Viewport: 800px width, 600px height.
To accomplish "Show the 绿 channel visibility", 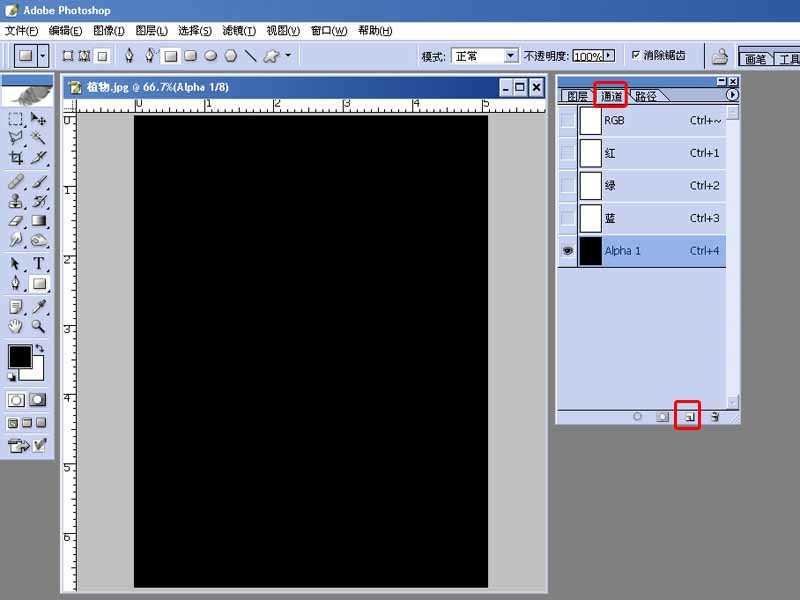I will click(567, 185).
